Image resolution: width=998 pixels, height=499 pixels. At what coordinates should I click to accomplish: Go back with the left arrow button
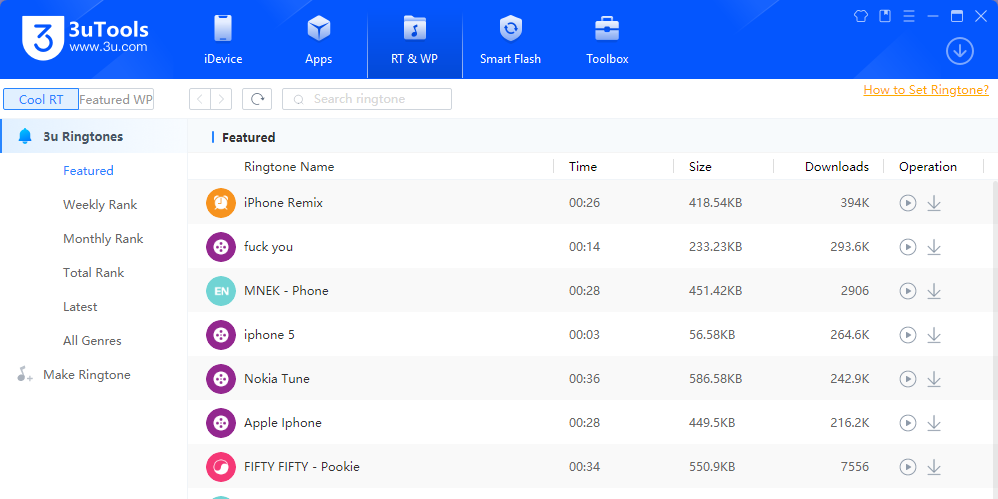pyautogui.click(x=200, y=99)
